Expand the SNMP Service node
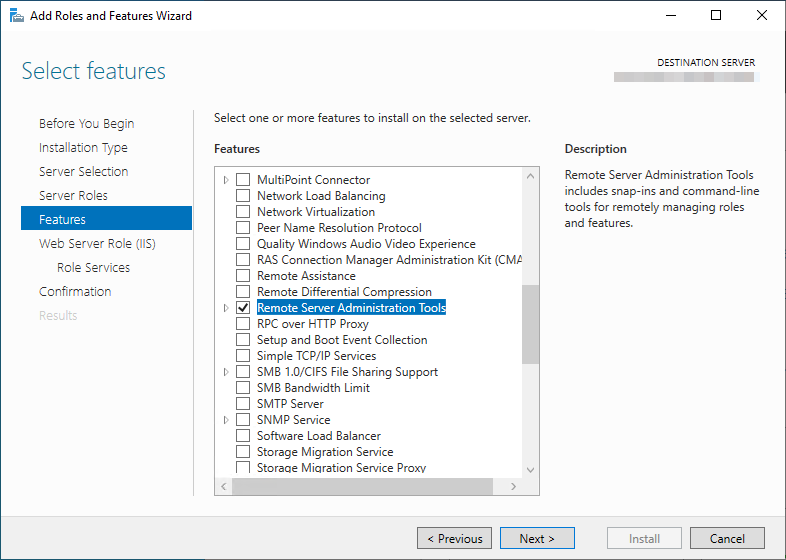Viewport: 786px width, 560px height. coord(226,420)
